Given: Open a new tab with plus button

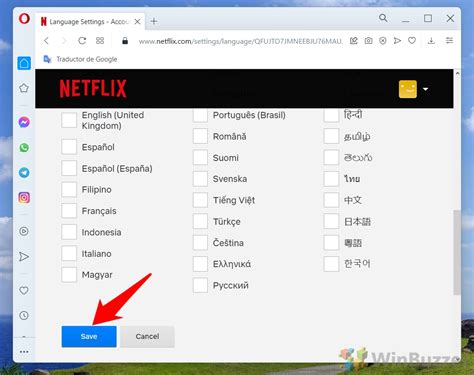Looking at the screenshot, I should point(154,21).
